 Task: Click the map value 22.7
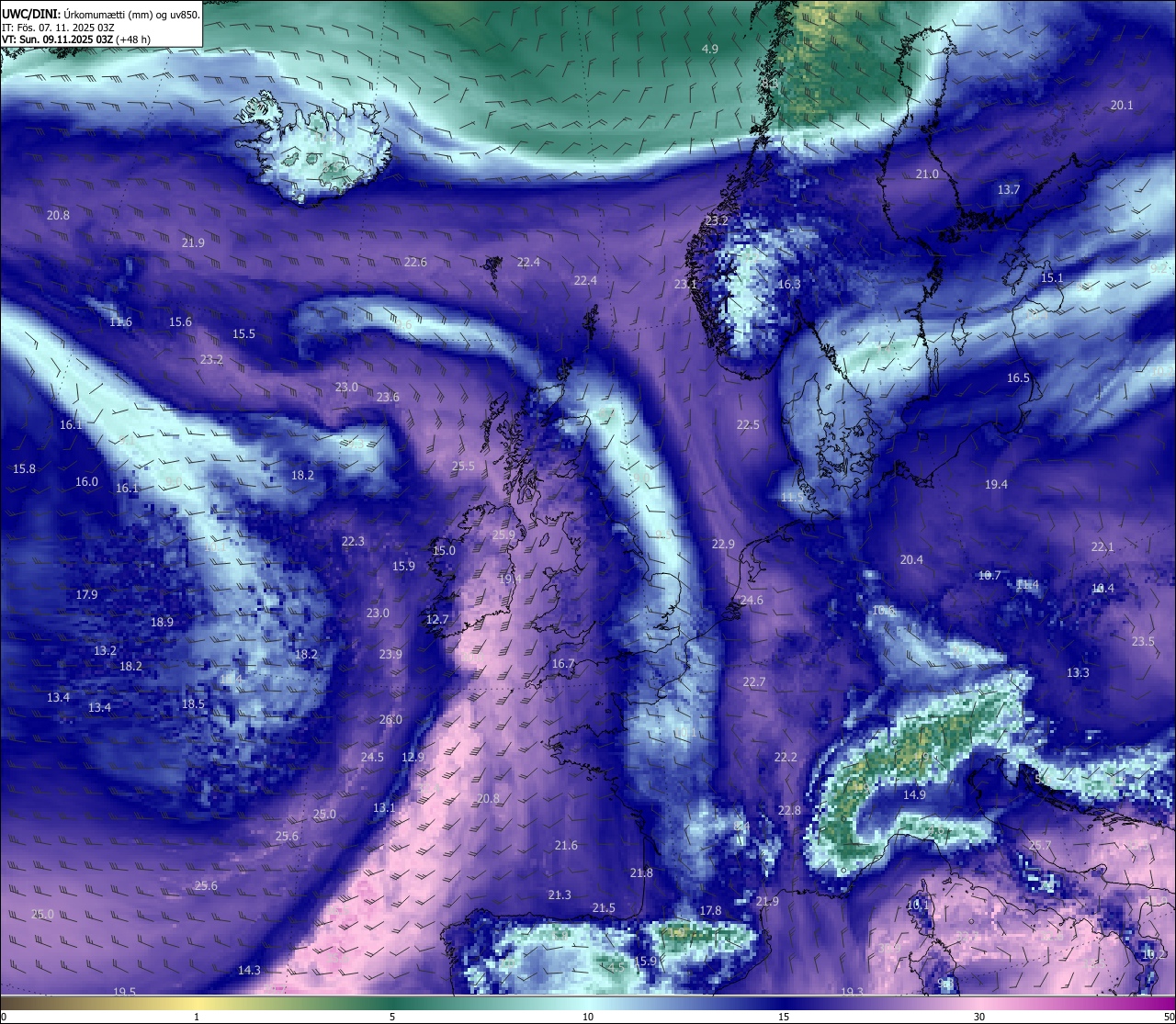click(753, 682)
